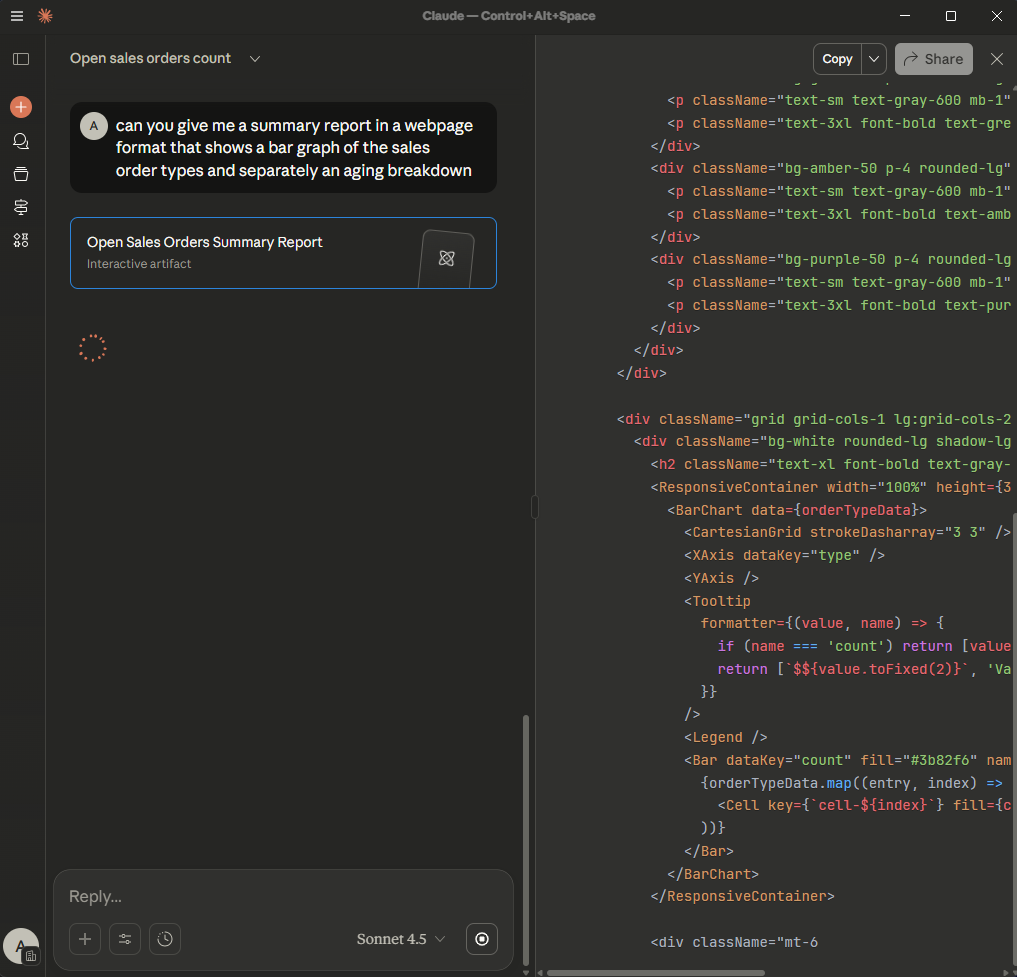Open the Sonnet 4.5 model selector
1017x977 pixels.
click(x=401, y=939)
